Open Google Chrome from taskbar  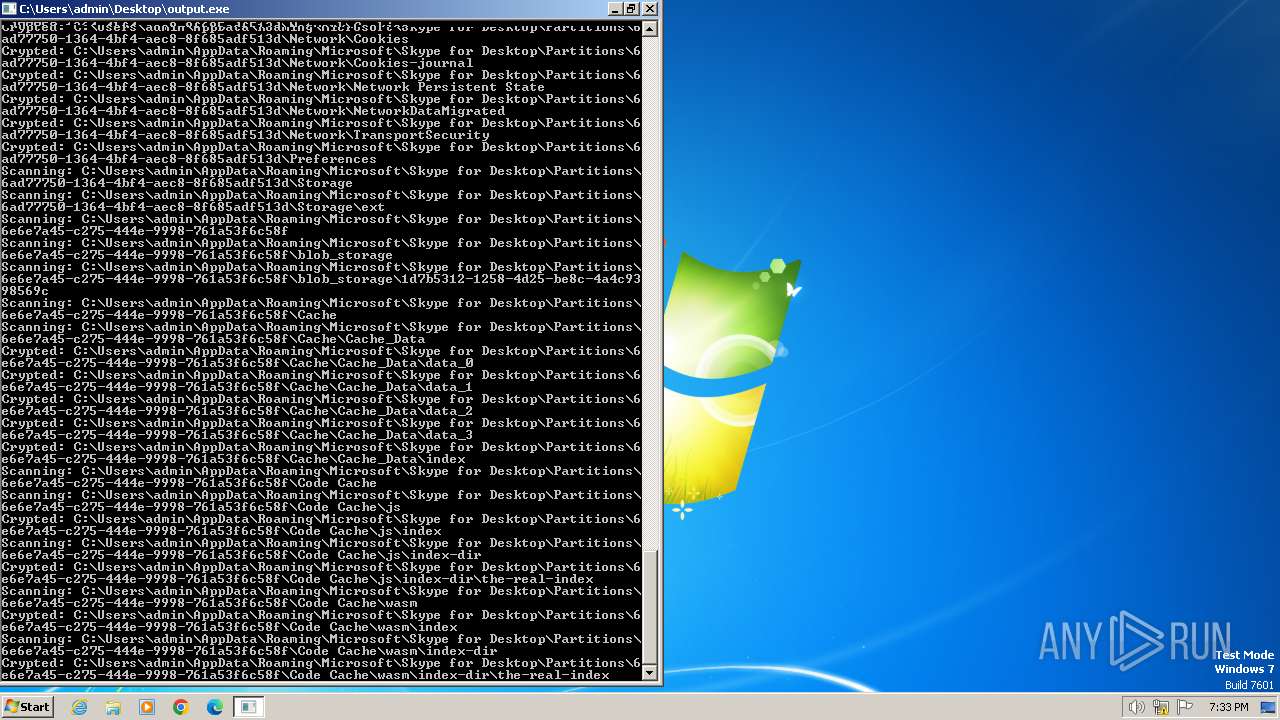[181, 707]
